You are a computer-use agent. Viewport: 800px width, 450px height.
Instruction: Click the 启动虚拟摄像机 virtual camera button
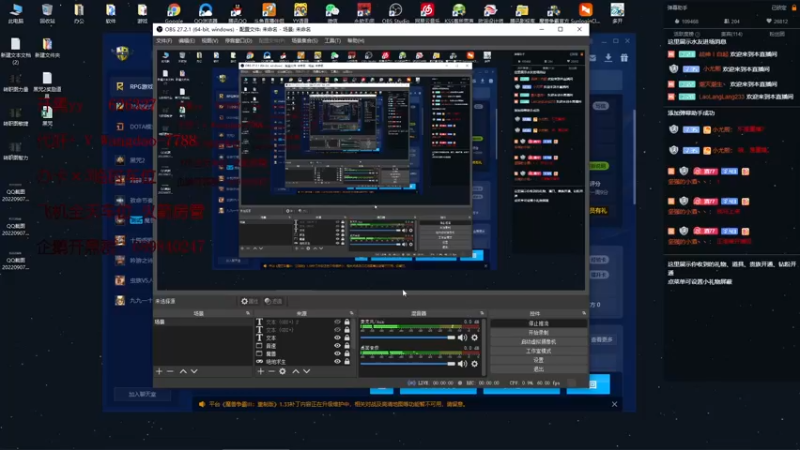538,342
